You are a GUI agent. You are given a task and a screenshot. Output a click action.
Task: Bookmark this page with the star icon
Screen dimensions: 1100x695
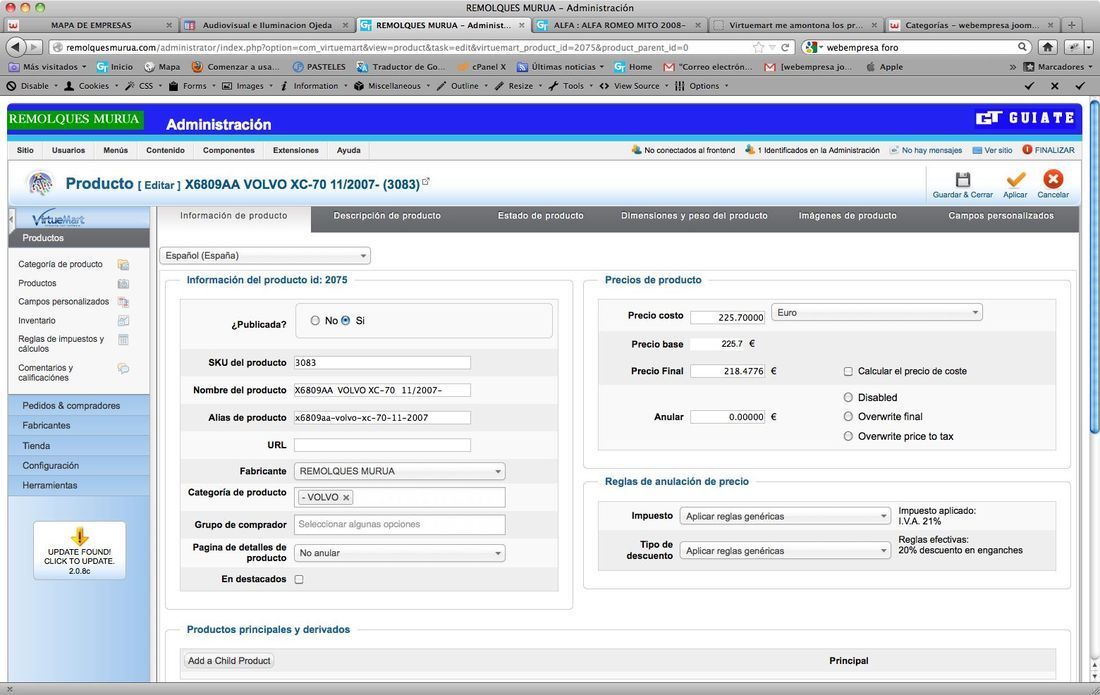point(758,48)
